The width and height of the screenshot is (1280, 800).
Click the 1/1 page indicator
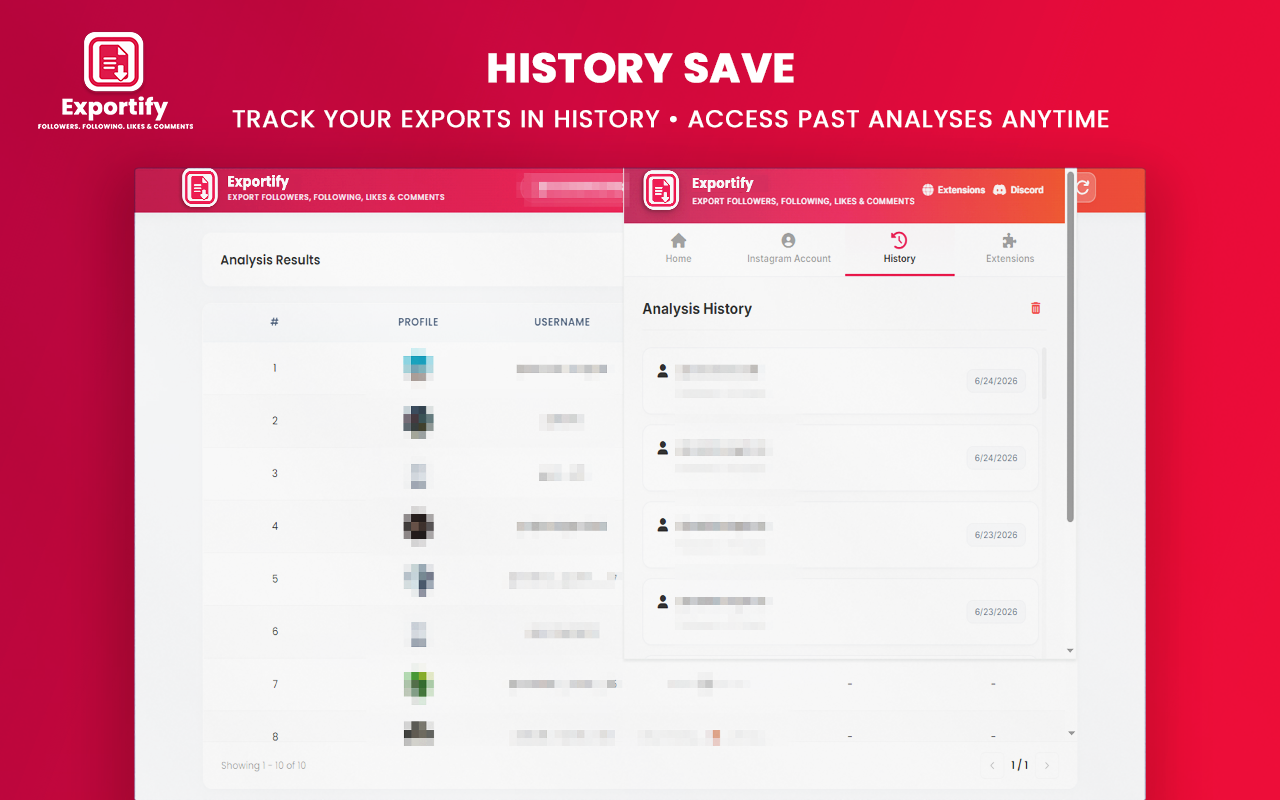point(1019,766)
